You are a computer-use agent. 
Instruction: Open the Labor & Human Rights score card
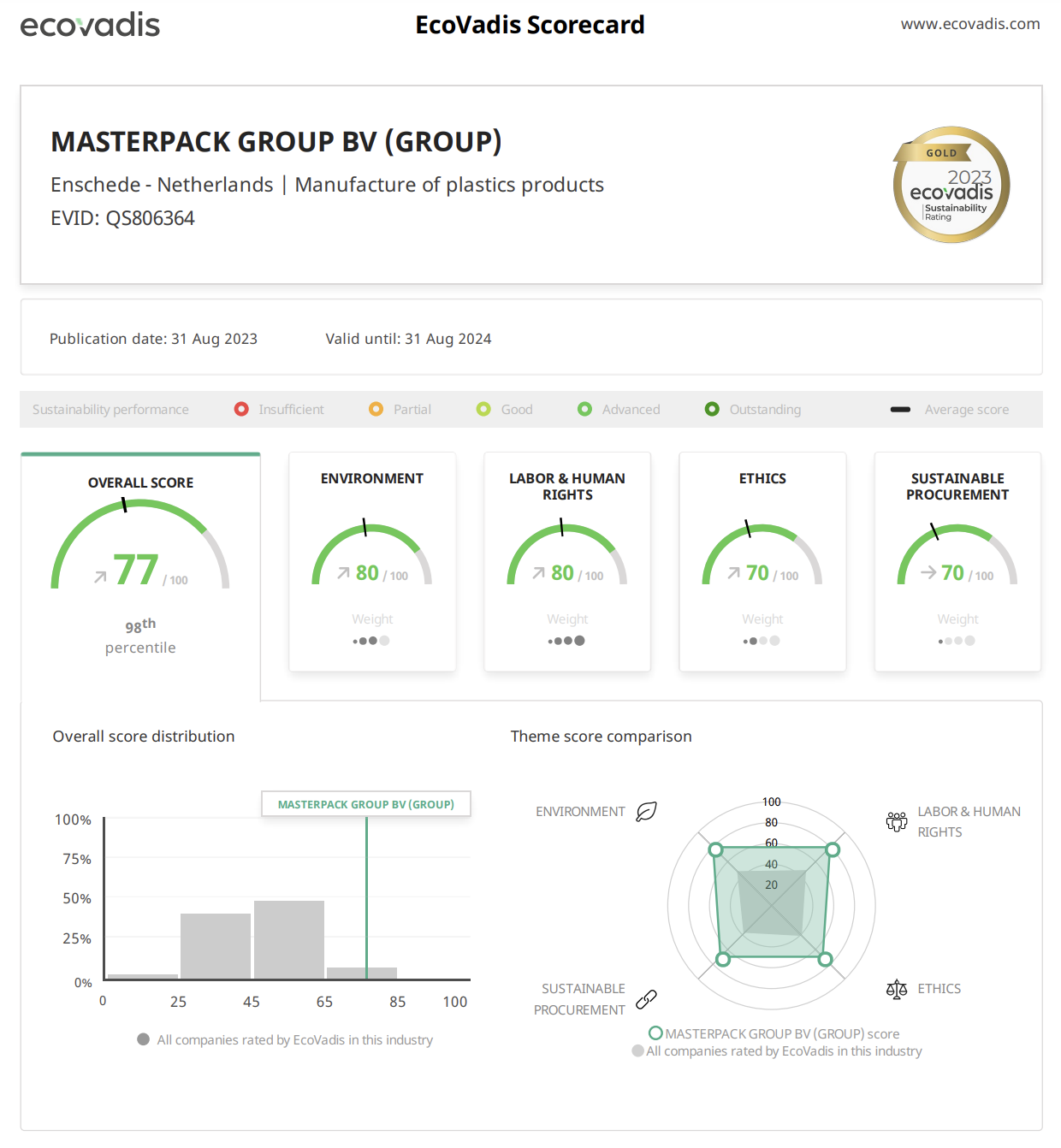coord(567,561)
